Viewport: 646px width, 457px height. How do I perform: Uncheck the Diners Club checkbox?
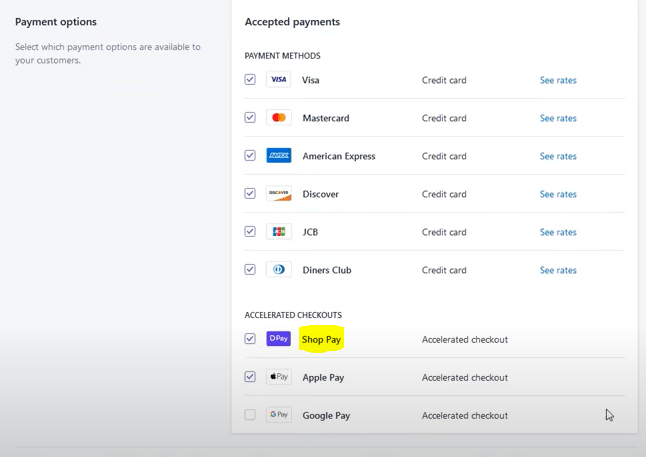coord(250,270)
